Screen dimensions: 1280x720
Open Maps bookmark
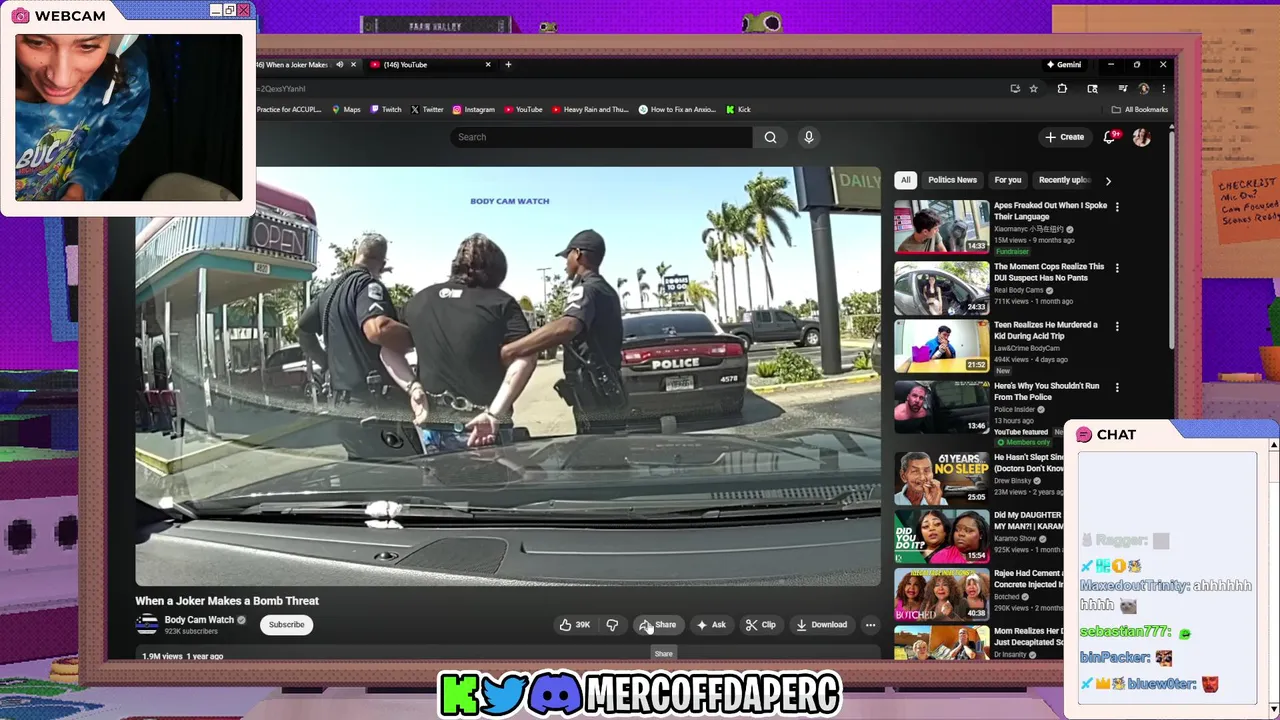346,109
